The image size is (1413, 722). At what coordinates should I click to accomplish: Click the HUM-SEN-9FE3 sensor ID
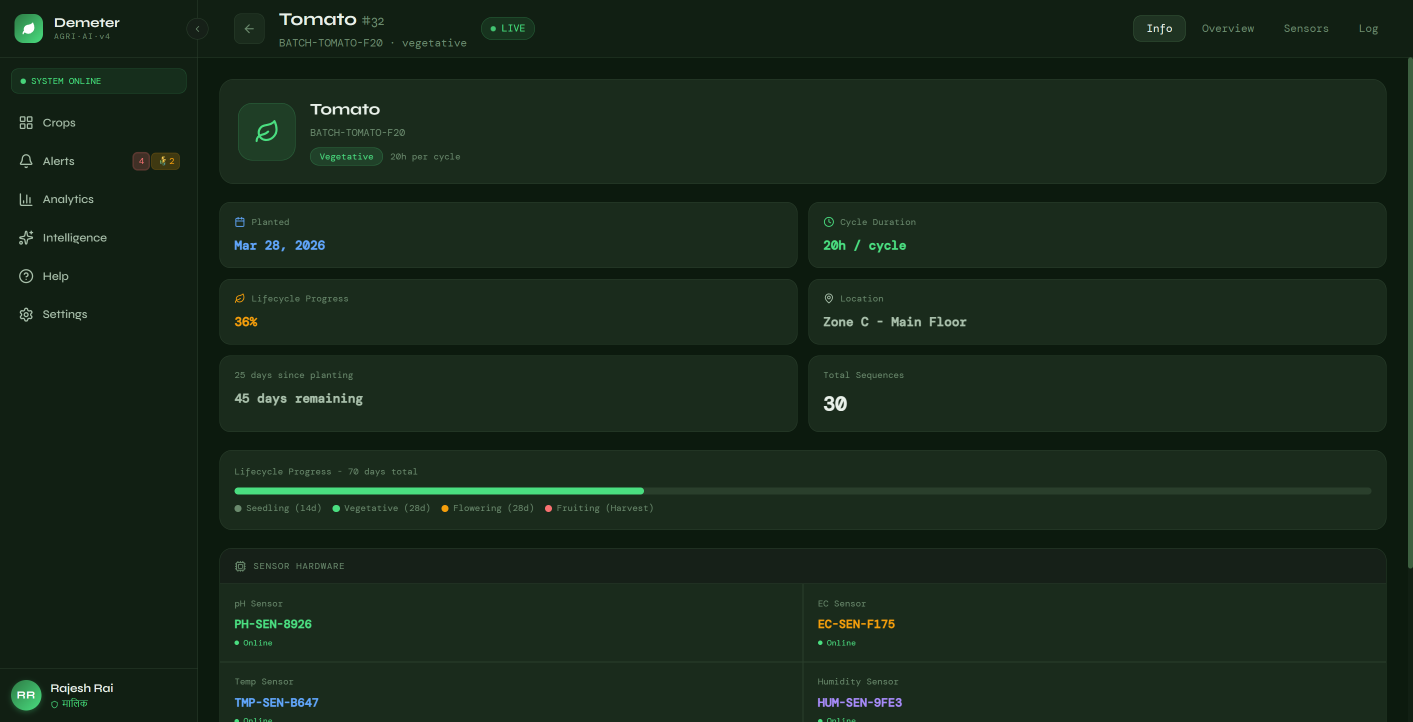click(x=860, y=703)
